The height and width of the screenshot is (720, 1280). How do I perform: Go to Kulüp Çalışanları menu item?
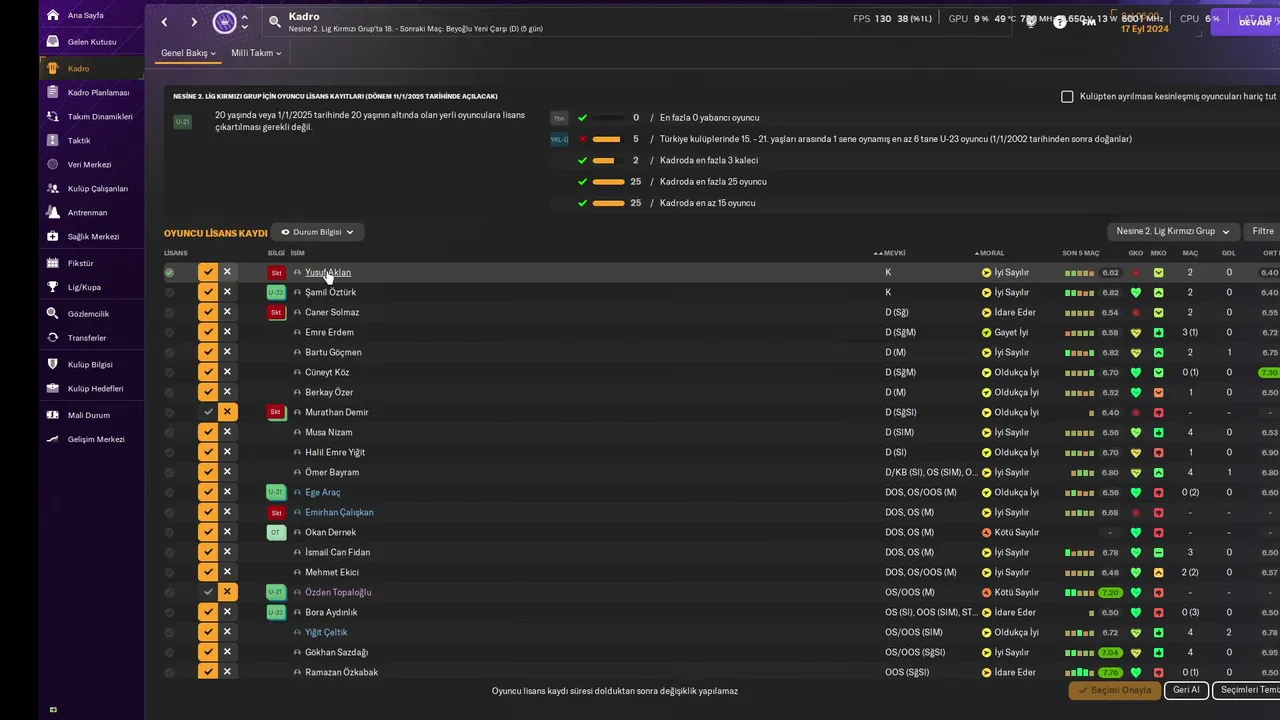coord(98,189)
